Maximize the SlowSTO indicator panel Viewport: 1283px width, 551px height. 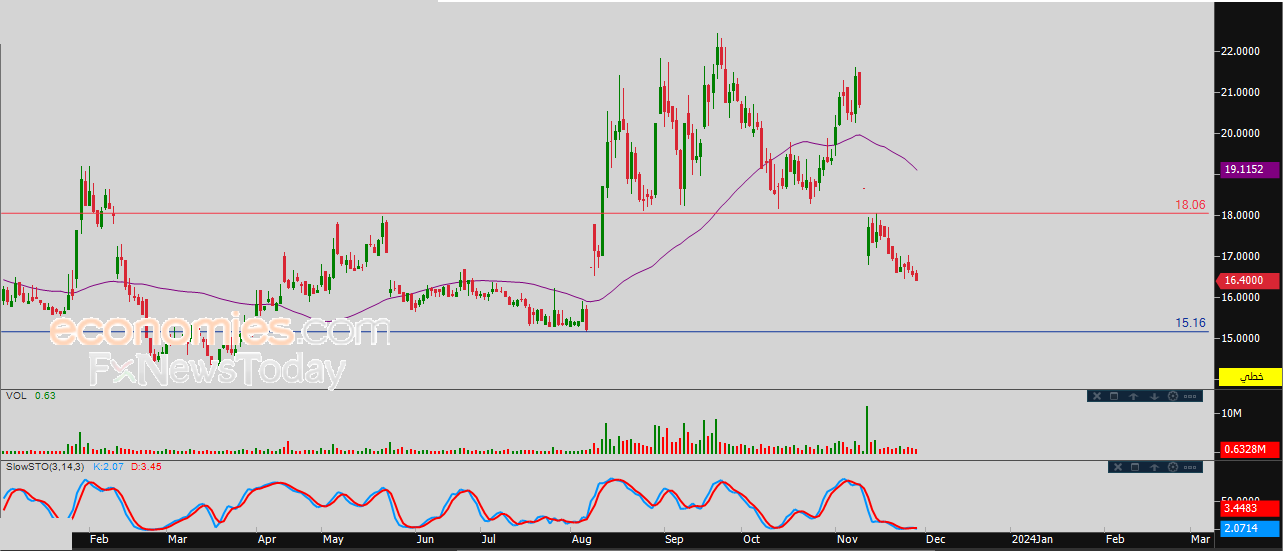[x=1135, y=467]
